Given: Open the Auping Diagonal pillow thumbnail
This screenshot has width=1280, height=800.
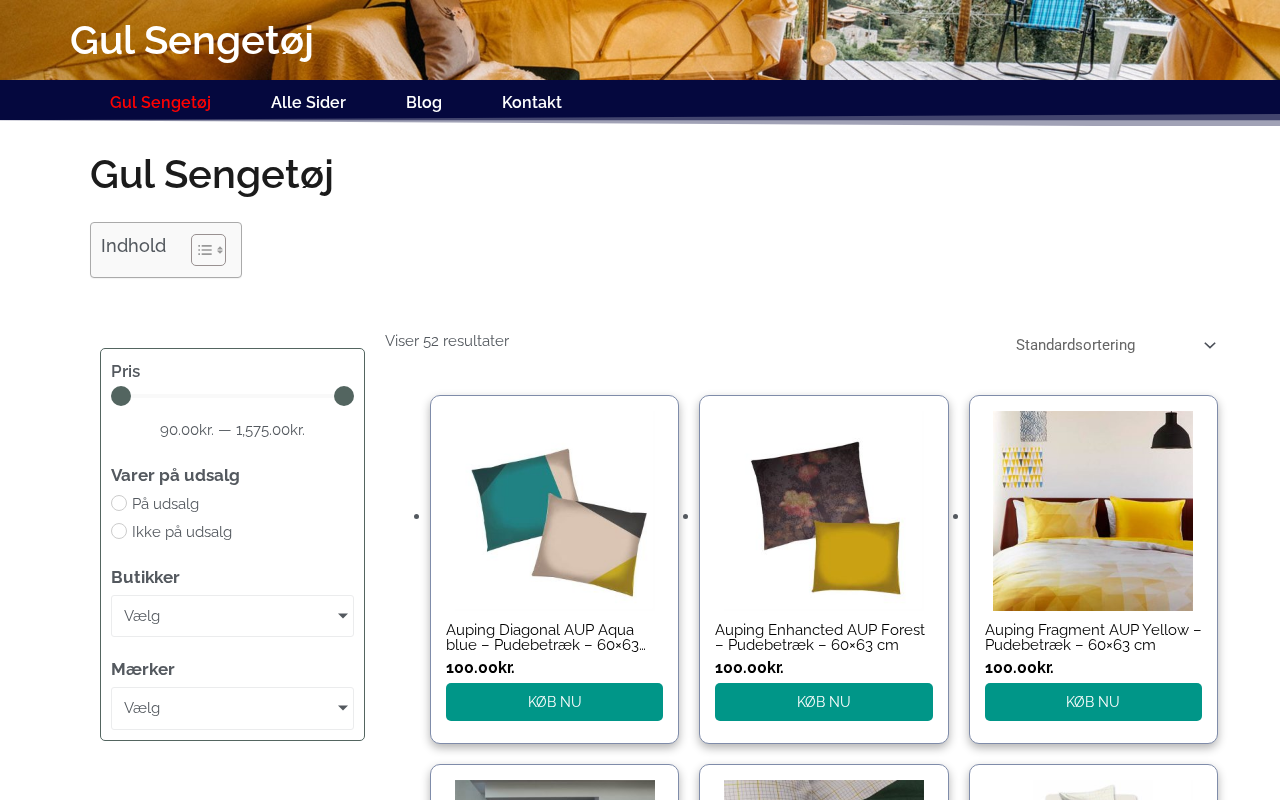Looking at the screenshot, I should pos(555,511).
